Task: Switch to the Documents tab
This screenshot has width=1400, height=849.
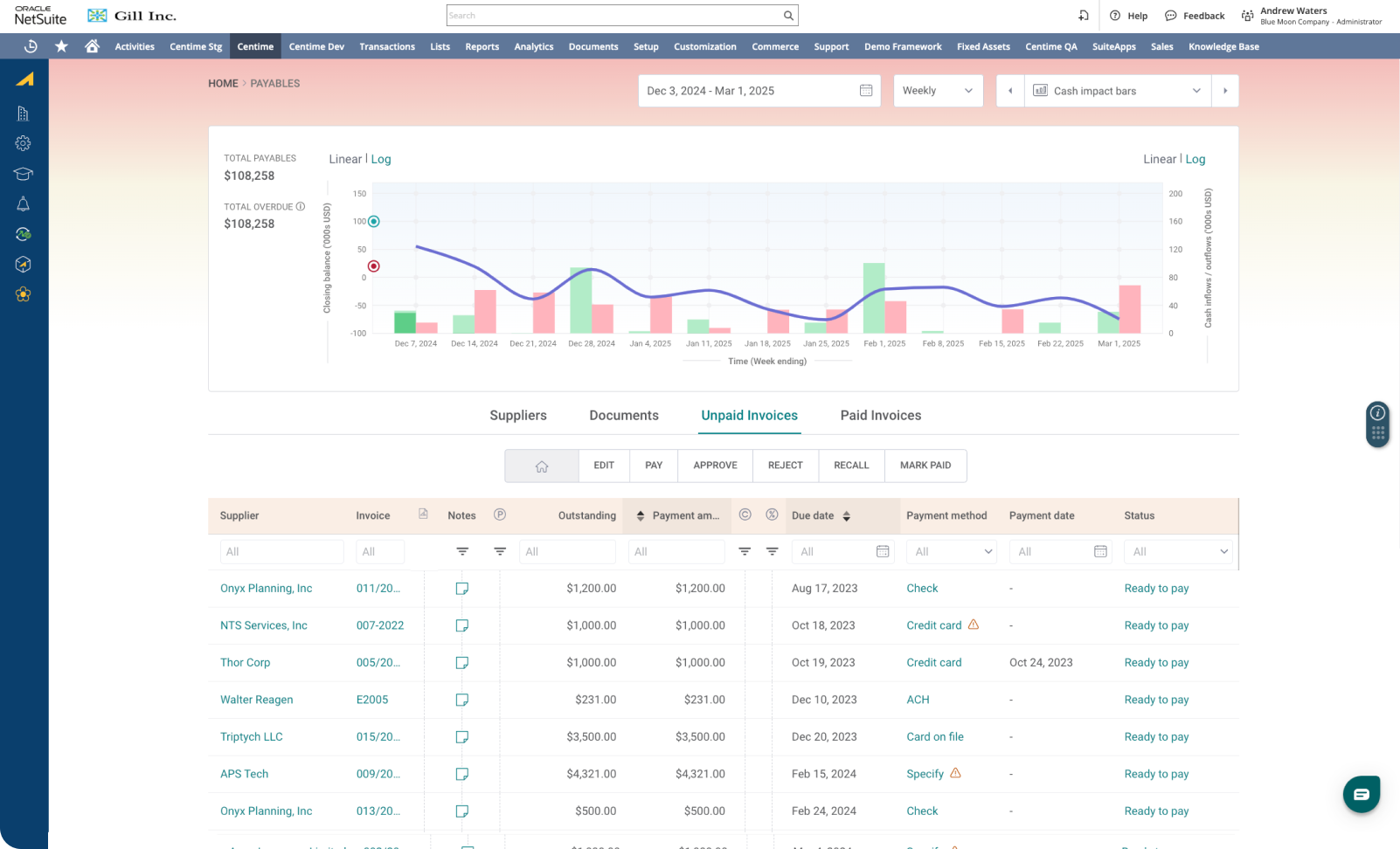Action: click(624, 416)
